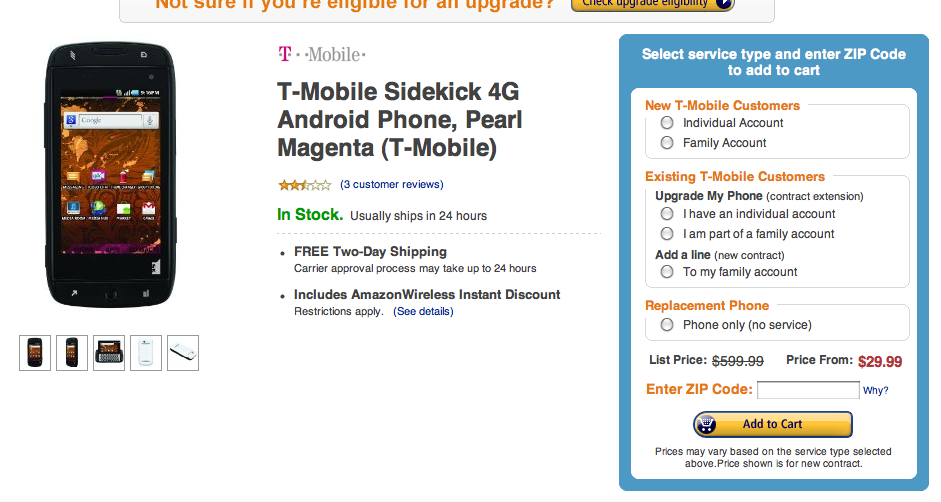View the white back-of-phone thumbnail

tap(146, 353)
